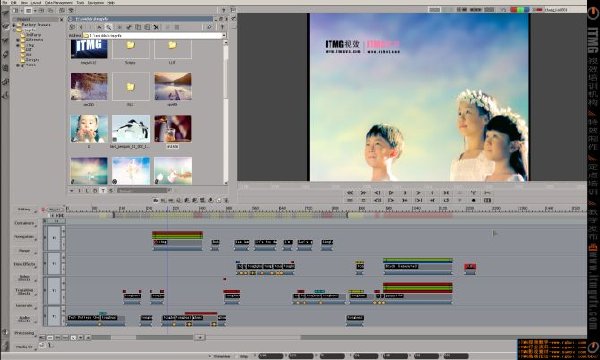Click the playhead marker on timeline ruler
Image resolution: width=600 pixels, height=360 pixels.
pos(167,209)
